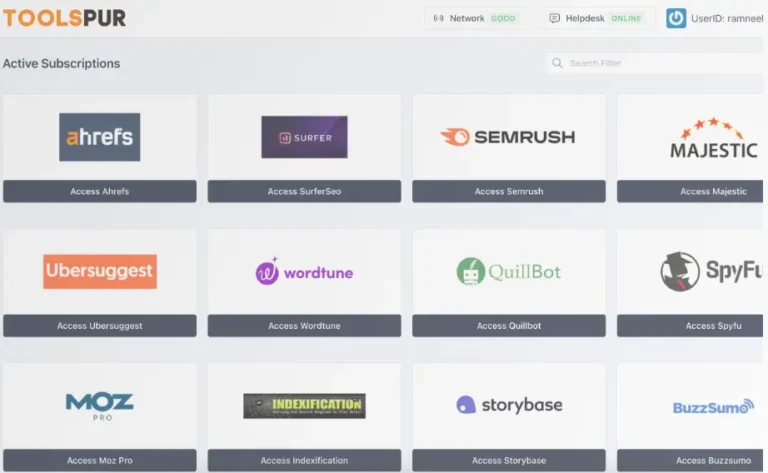The image size is (768, 473).
Task: Launch Access Semrush
Action: pos(509,191)
